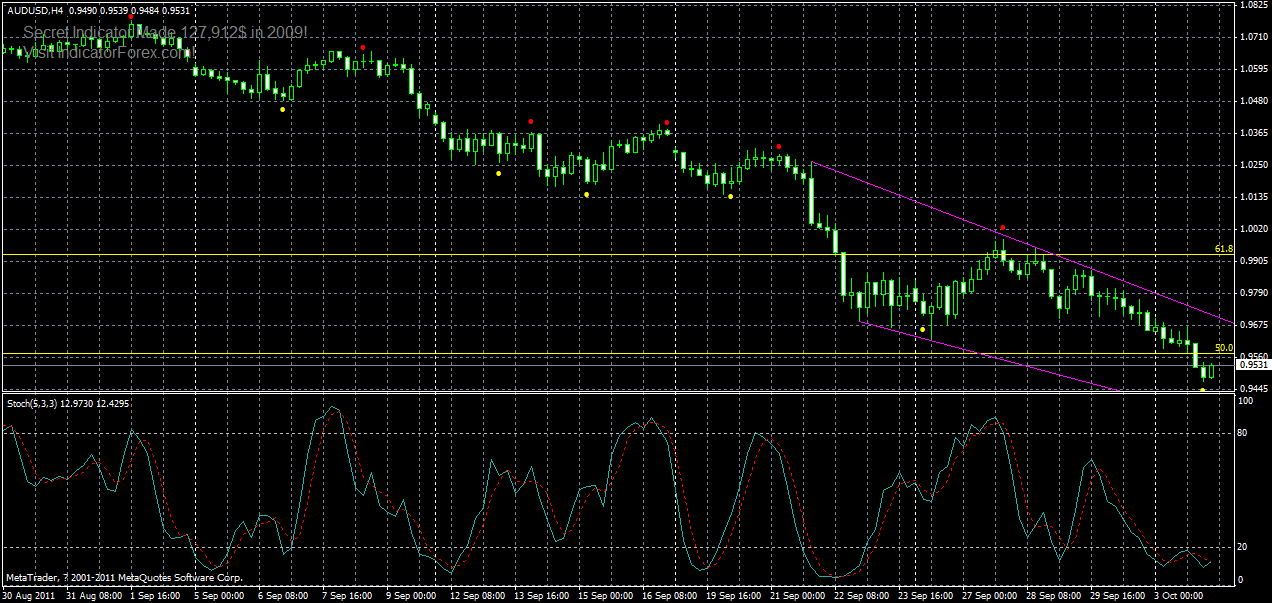Click the red signal dot near the 1 Sep top
Viewport: 1272px width, 603px height.
pyautogui.click(x=131, y=16)
